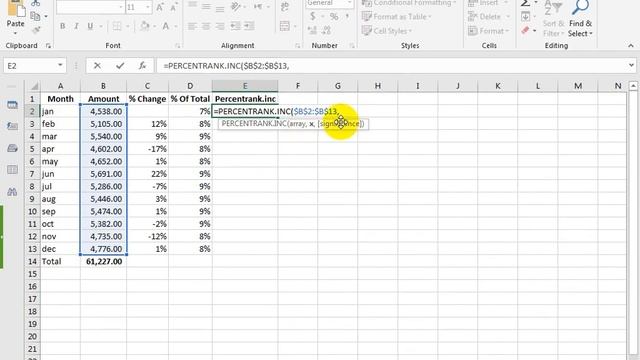Toggle Bold formatting
The width and height of the screenshot is (640, 360).
click(x=62, y=26)
